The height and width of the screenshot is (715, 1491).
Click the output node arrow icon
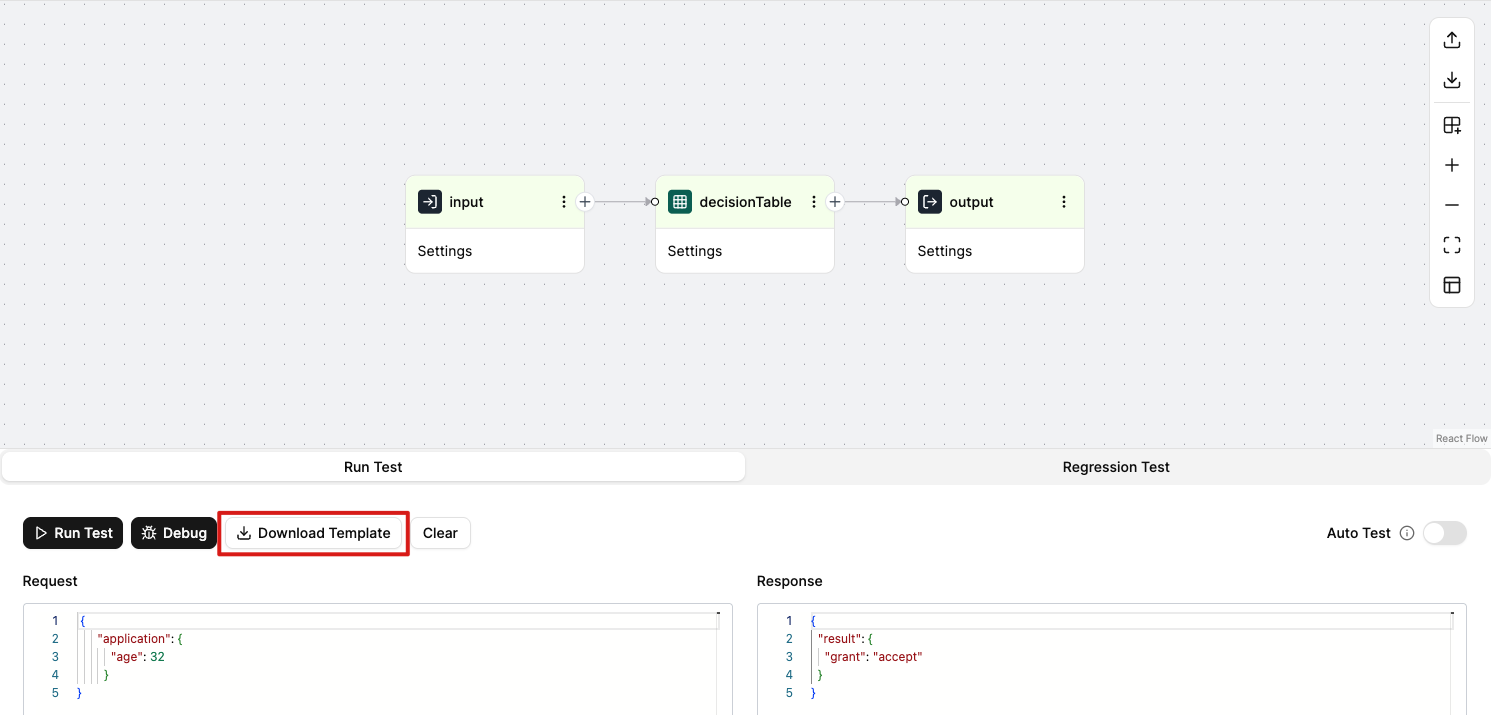[930, 202]
